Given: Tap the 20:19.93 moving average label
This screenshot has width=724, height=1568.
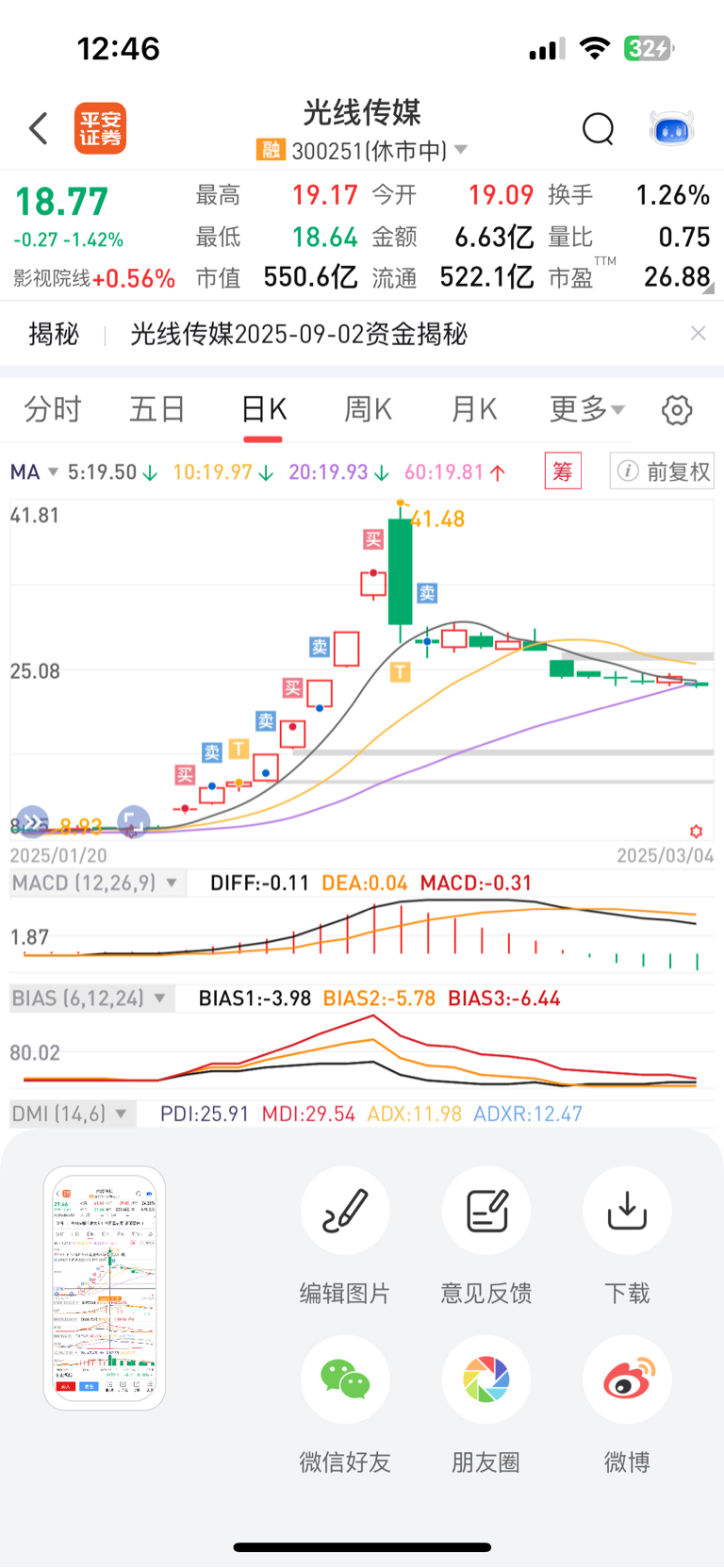Looking at the screenshot, I should (x=338, y=471).
